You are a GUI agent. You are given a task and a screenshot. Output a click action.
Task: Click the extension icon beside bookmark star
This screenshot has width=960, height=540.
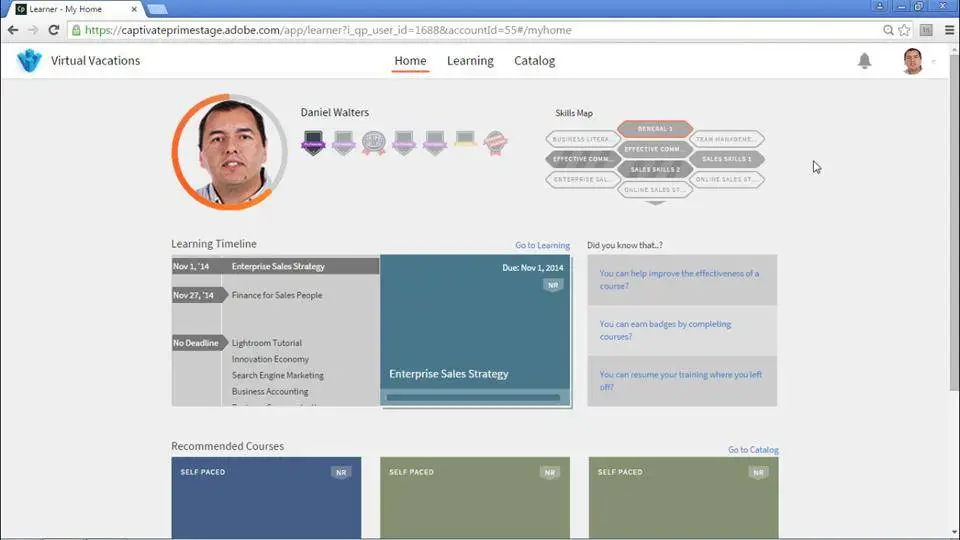tap(926, 30)
